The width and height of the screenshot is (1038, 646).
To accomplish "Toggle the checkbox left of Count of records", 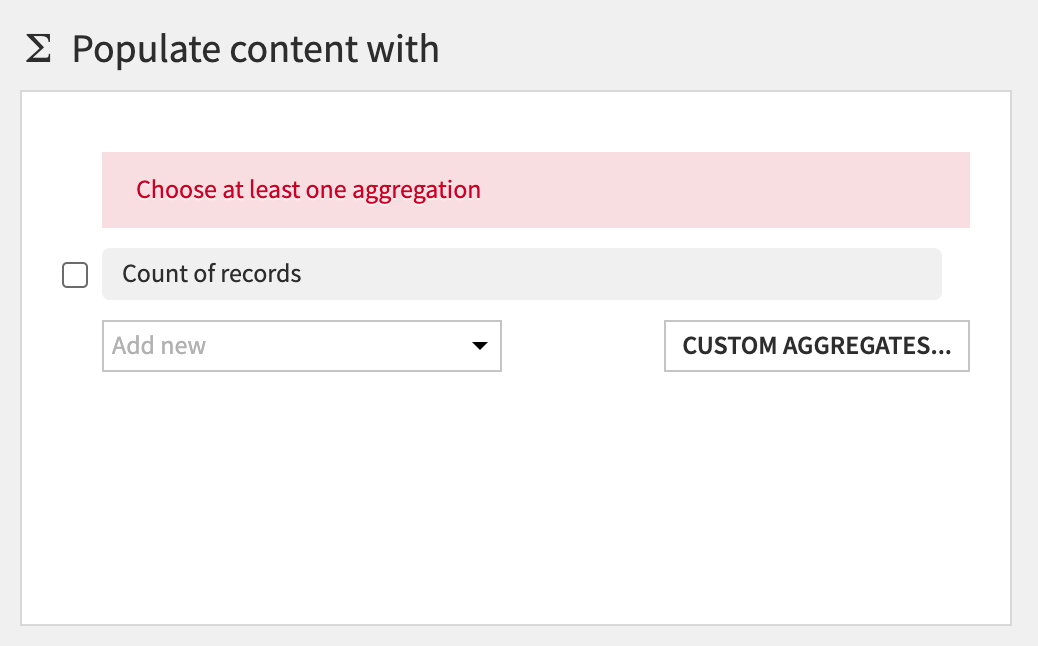I will click(75, 274).
